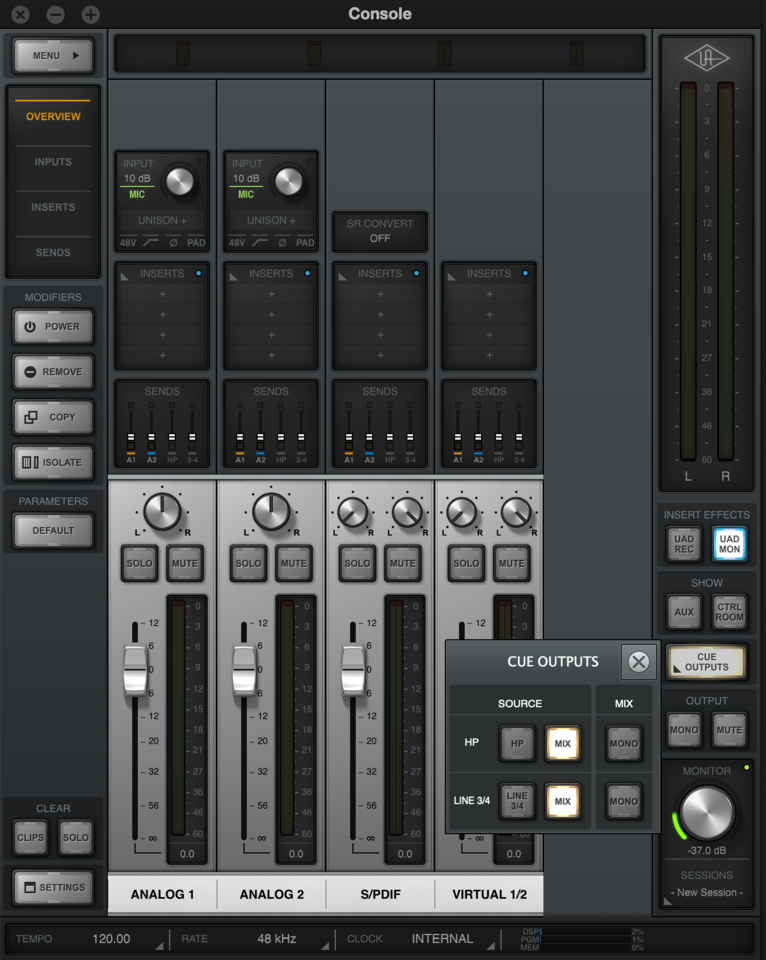This screenshot has height=960, width=766.
Task: Click the Power modifier button
Action: [54, 327]
